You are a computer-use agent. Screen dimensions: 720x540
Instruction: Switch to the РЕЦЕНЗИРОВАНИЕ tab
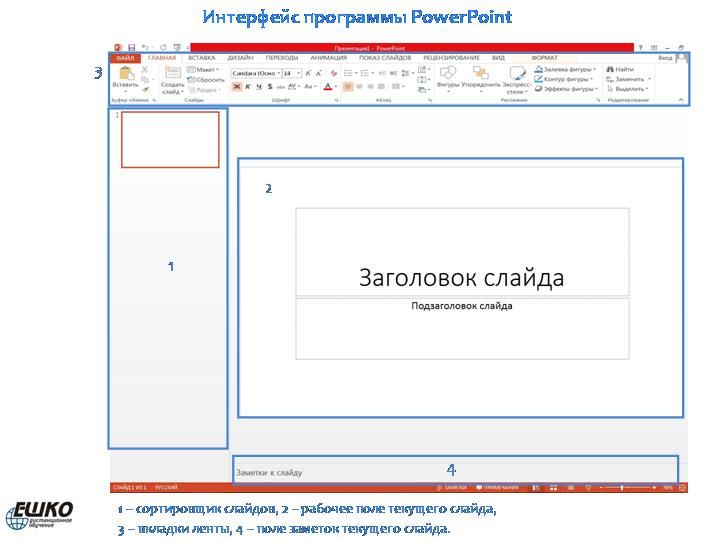[x=451, y=58]
